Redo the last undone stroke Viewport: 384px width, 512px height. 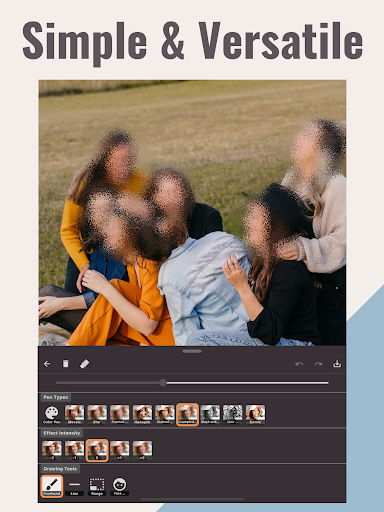click(318, 364)
